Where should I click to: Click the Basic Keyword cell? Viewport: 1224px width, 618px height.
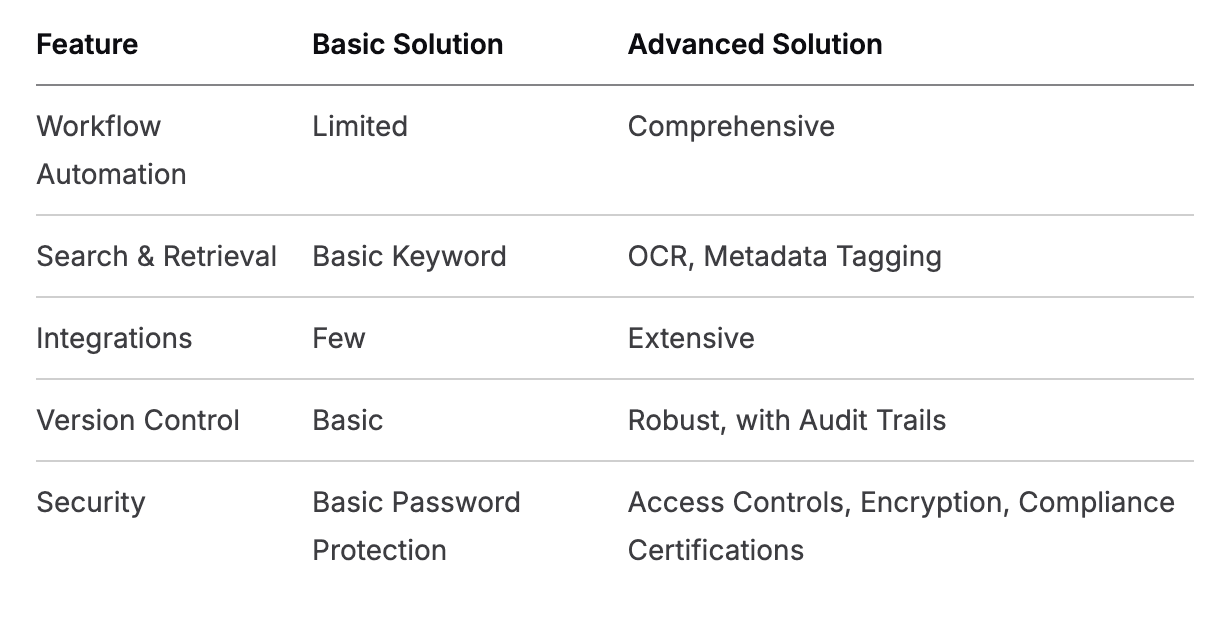[x=409, y=256]
